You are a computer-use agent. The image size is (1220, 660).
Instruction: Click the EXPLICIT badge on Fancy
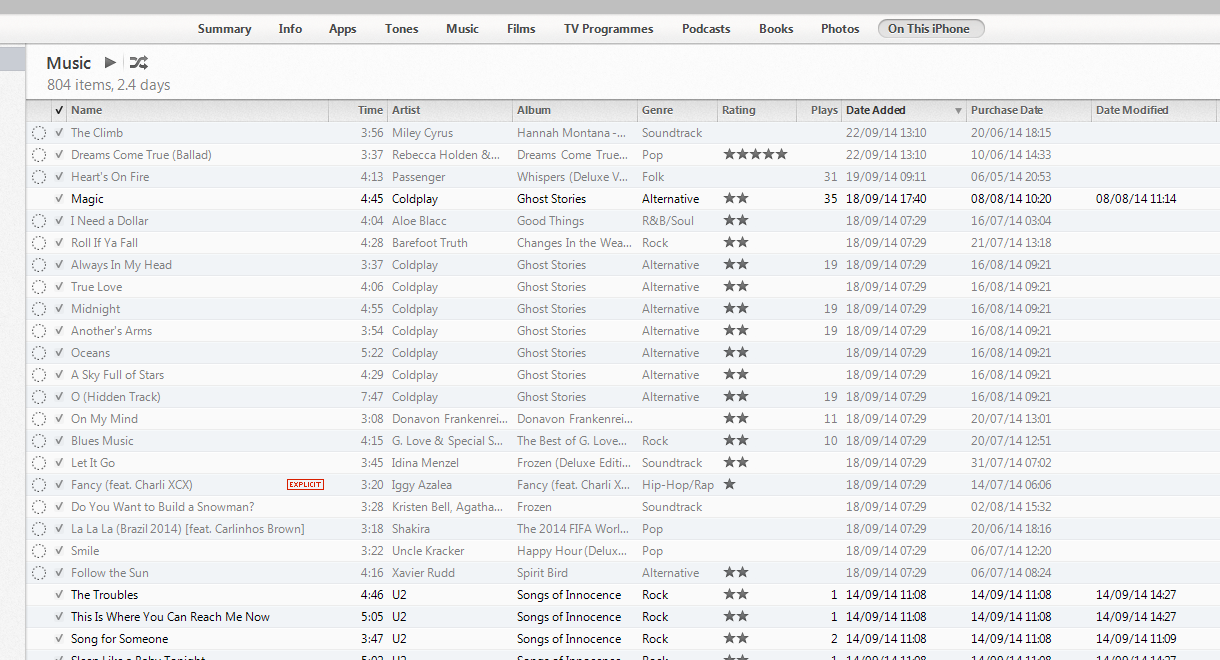tap(306, 485)
